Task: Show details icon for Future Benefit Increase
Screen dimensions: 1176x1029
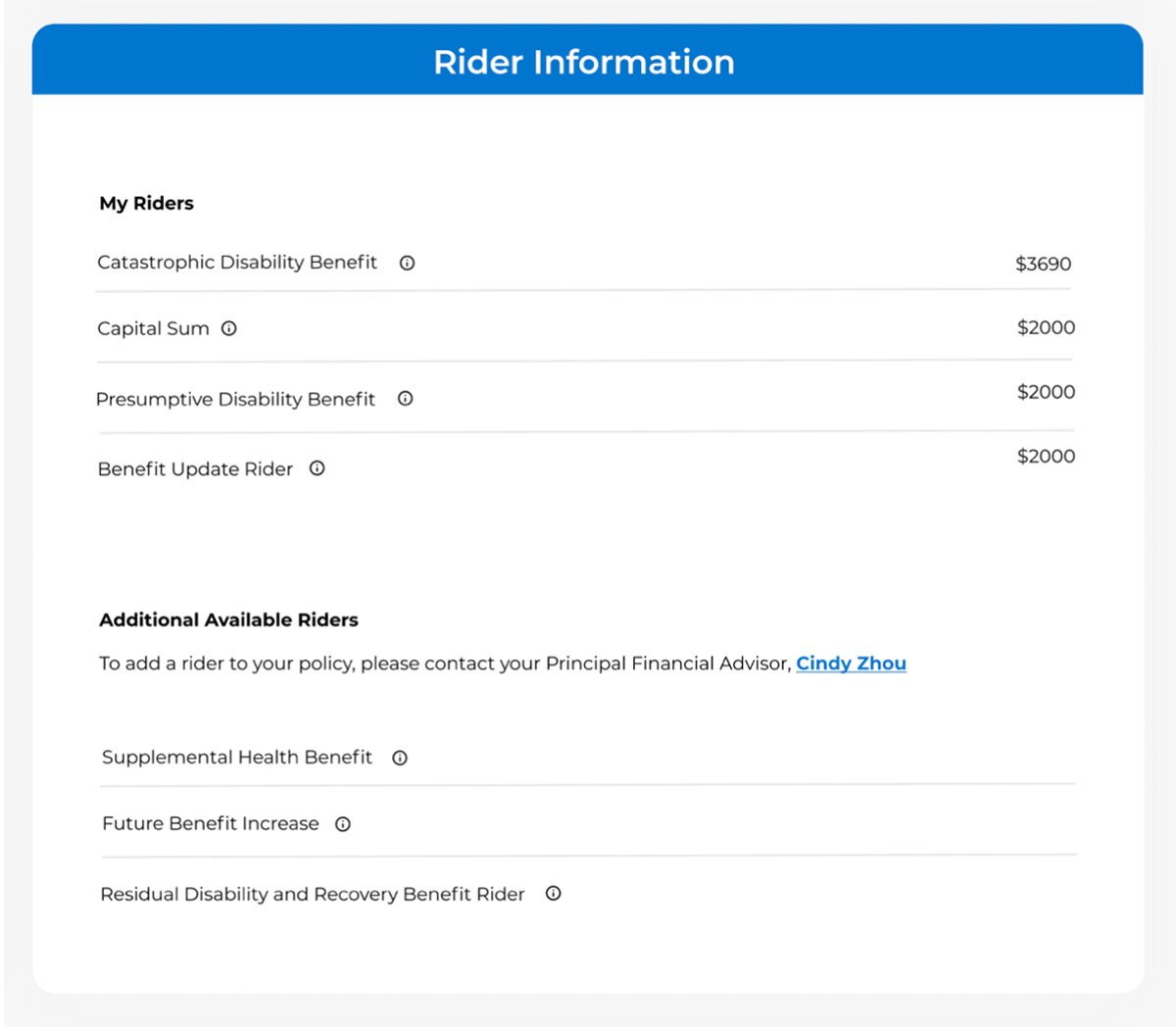Action: (x=343, y=824)
